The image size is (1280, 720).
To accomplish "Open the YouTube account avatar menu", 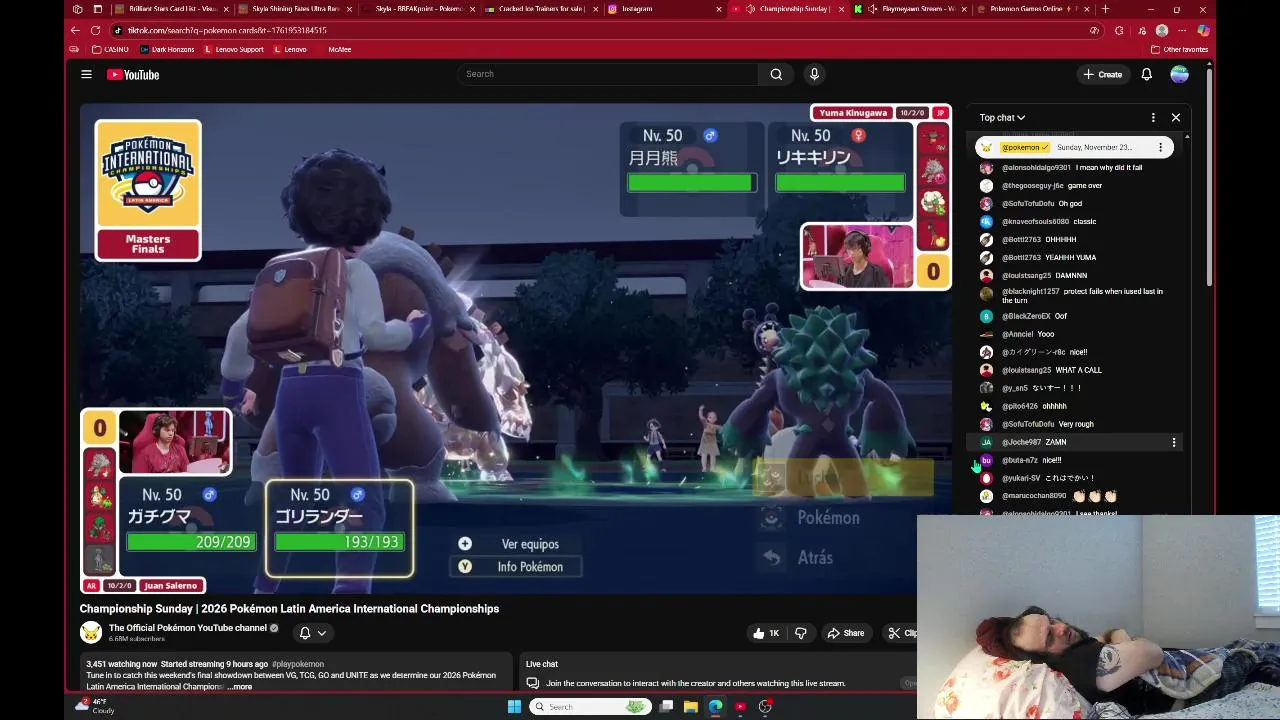I will click(1180, 74).
